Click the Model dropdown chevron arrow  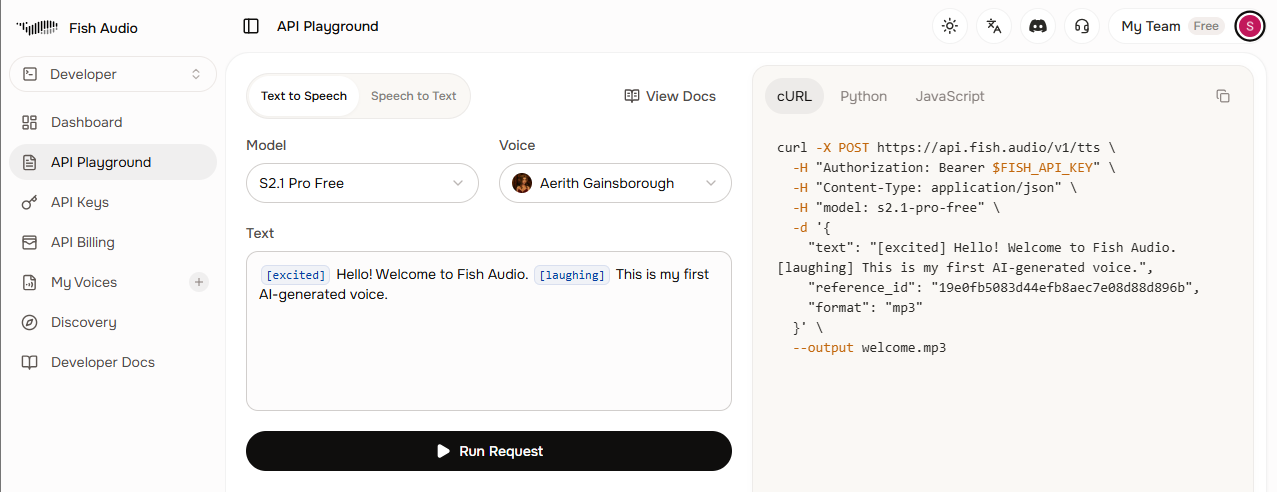click(458, 183)
